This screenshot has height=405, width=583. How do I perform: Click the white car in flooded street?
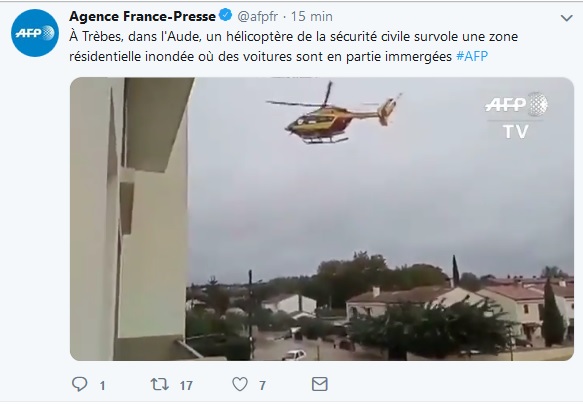tap(294, 355)
